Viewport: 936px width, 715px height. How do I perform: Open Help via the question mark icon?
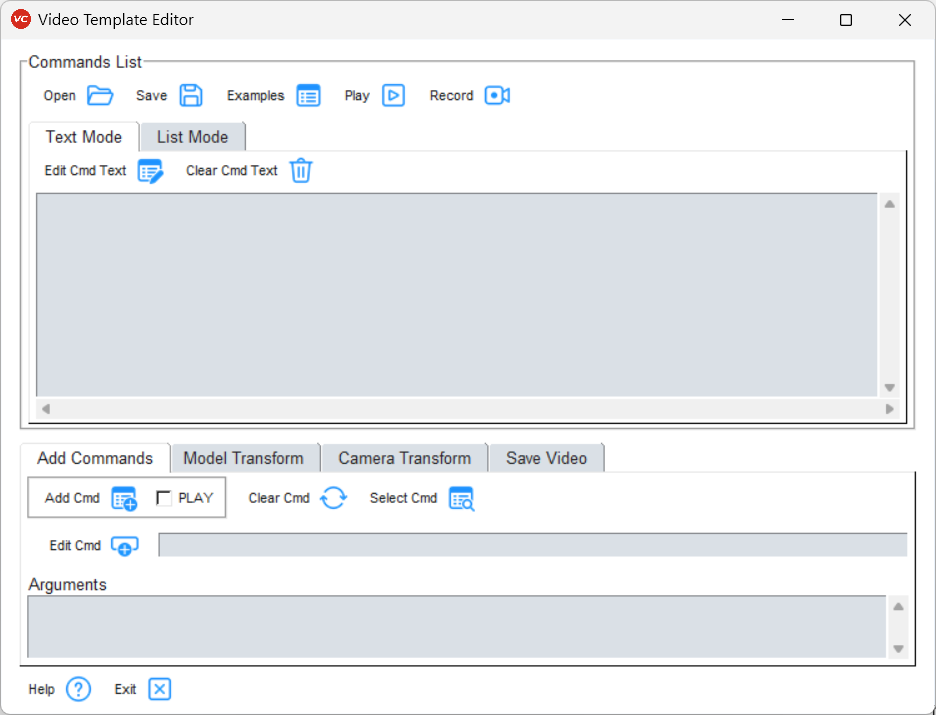coord(77,689)
